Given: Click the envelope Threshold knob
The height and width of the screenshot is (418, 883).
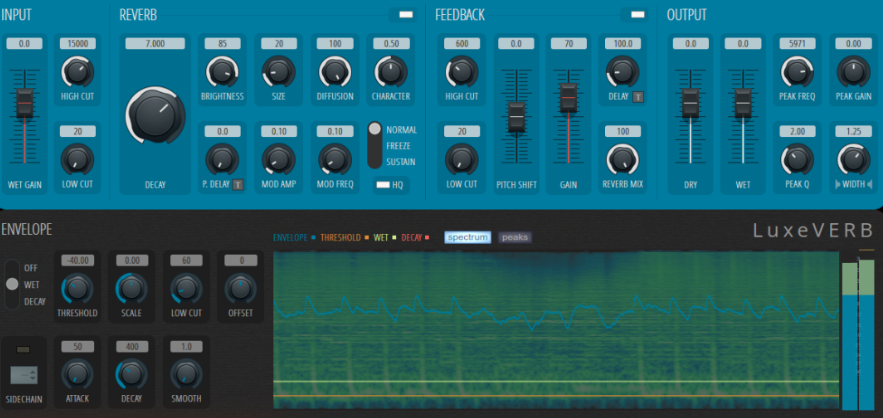Looking at the screenshot, I should click(x=77, y=289).
